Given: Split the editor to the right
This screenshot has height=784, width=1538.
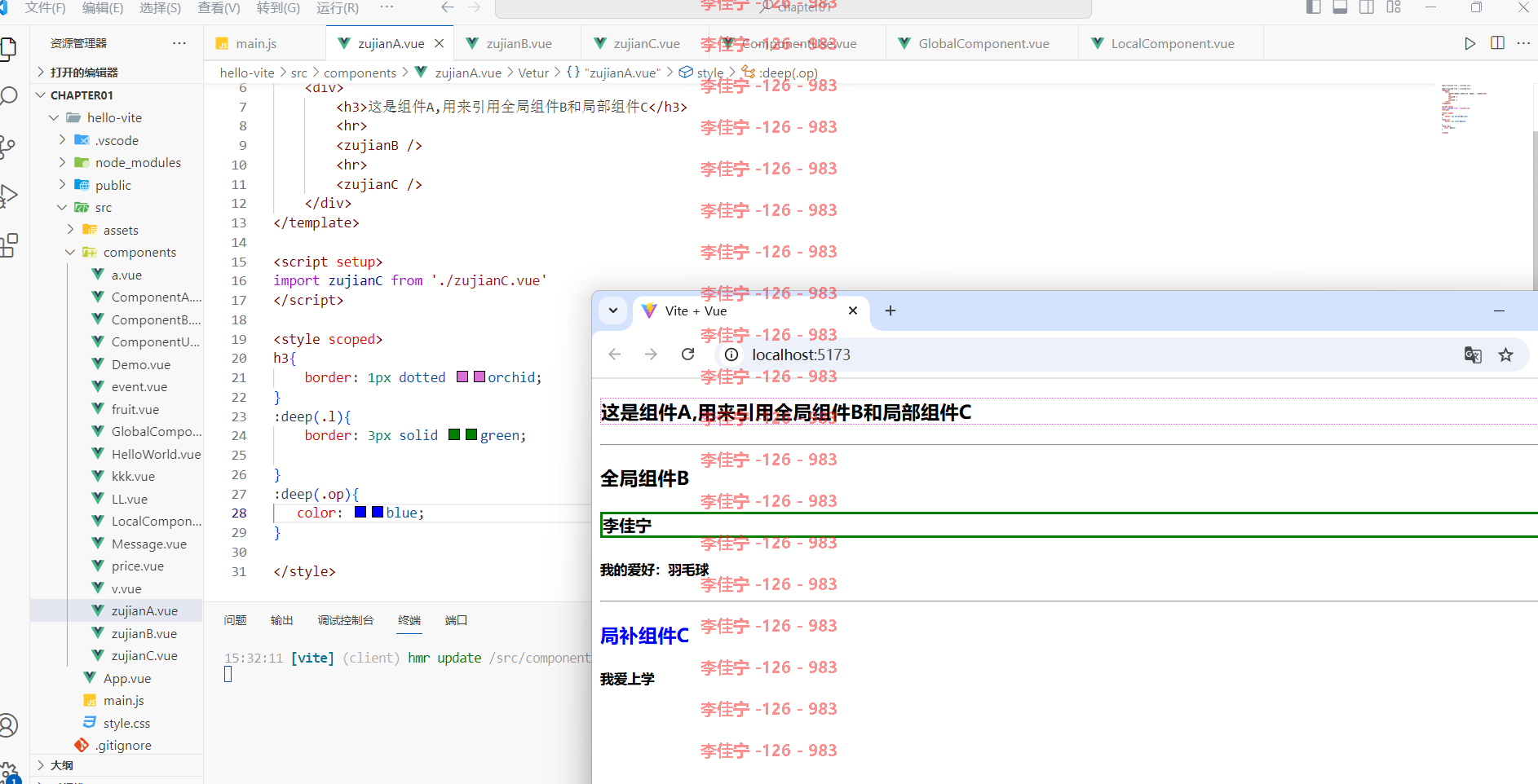Looking at the screenshot, I should pyautogui.click(x=1497, y=43).
